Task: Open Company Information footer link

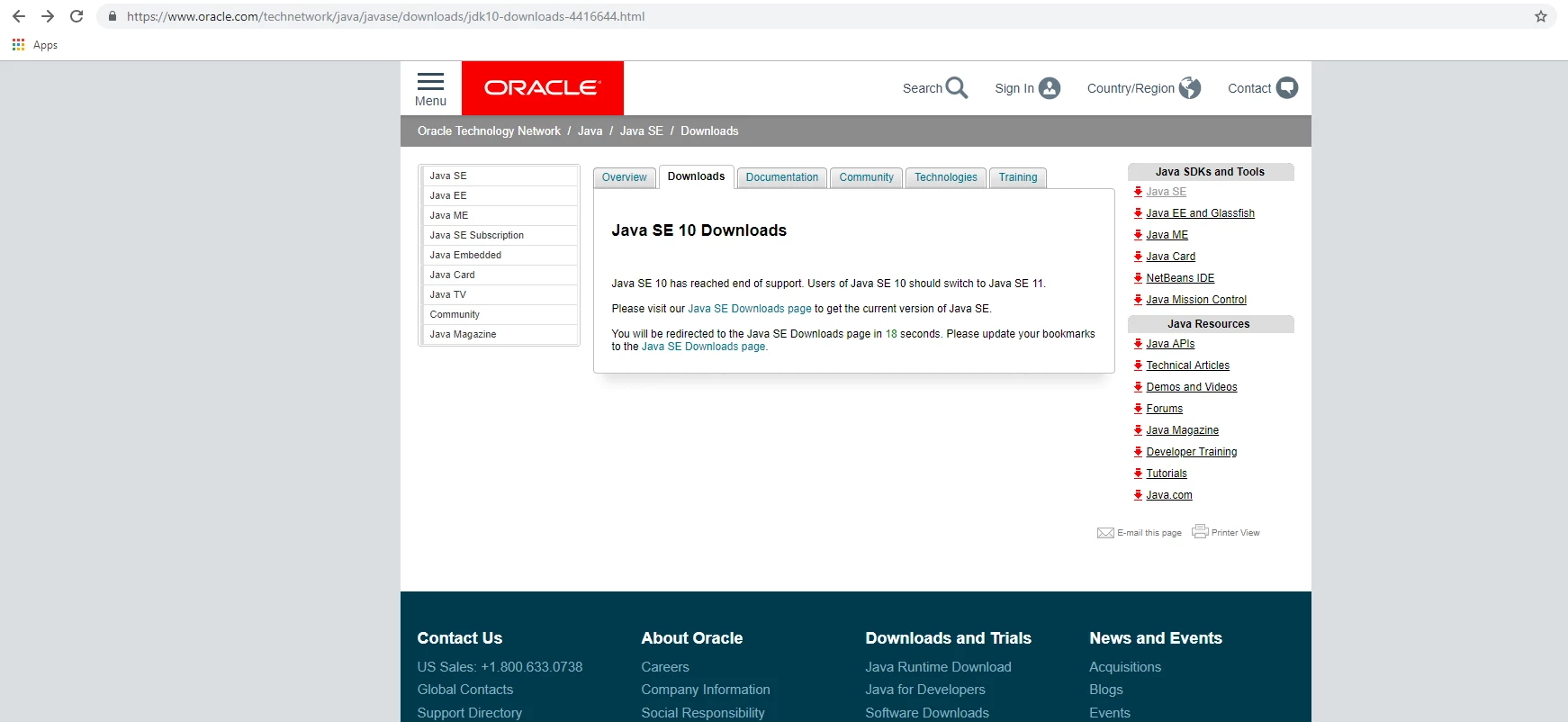Action: (x=706, y=690)
